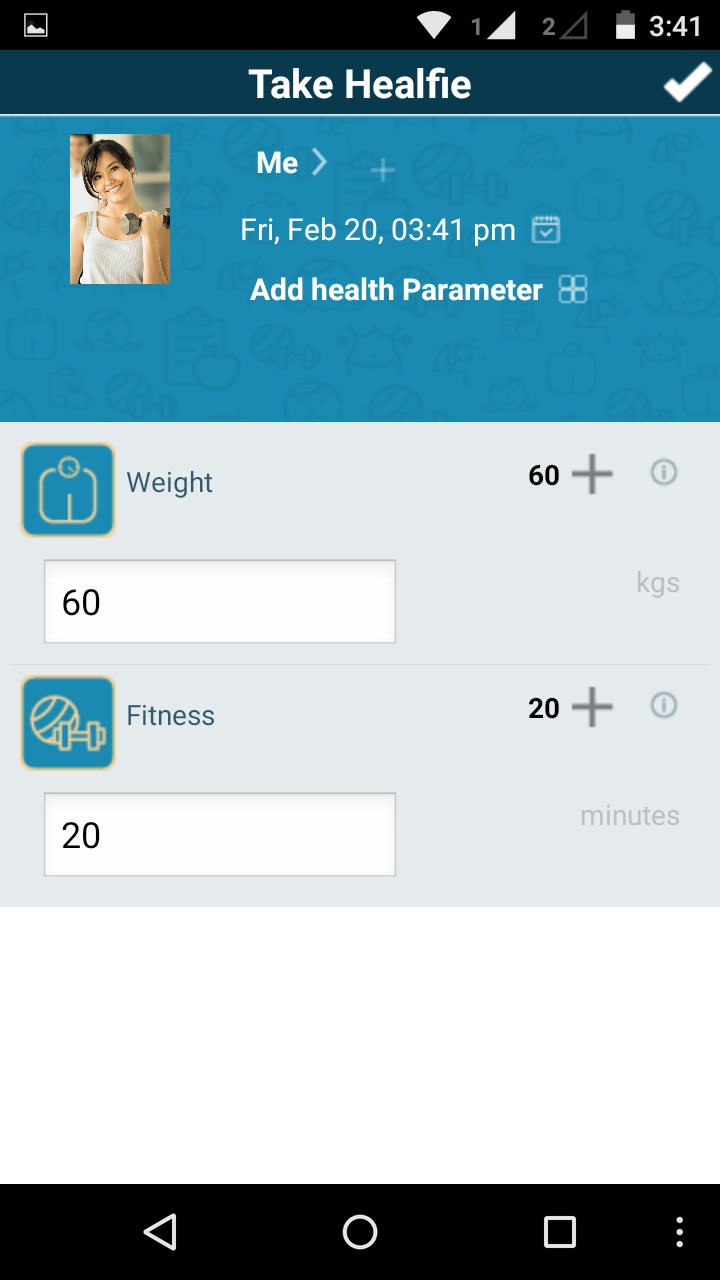
Task: Open the Weight info icon
Action: pos(663,473)
